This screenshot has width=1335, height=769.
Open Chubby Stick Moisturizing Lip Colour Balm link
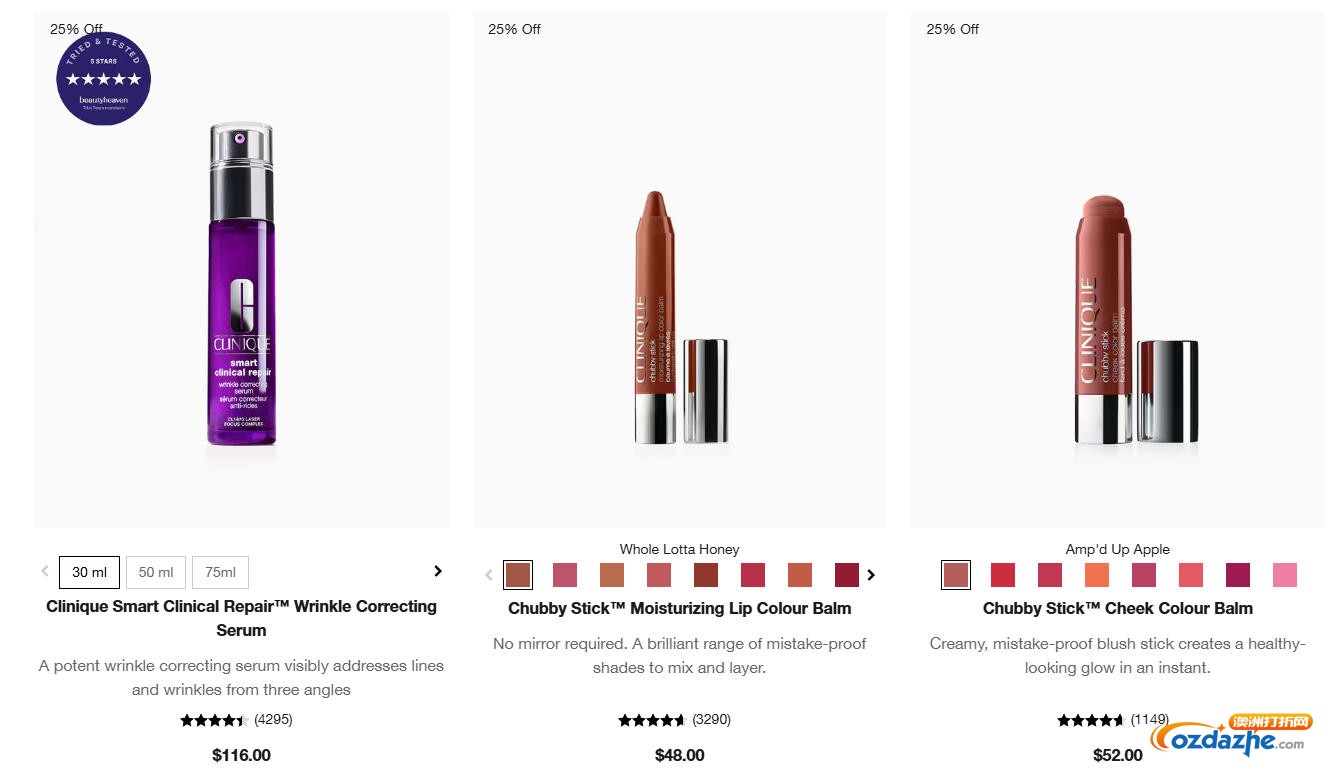pyautogui.click(x=680, y=608)
